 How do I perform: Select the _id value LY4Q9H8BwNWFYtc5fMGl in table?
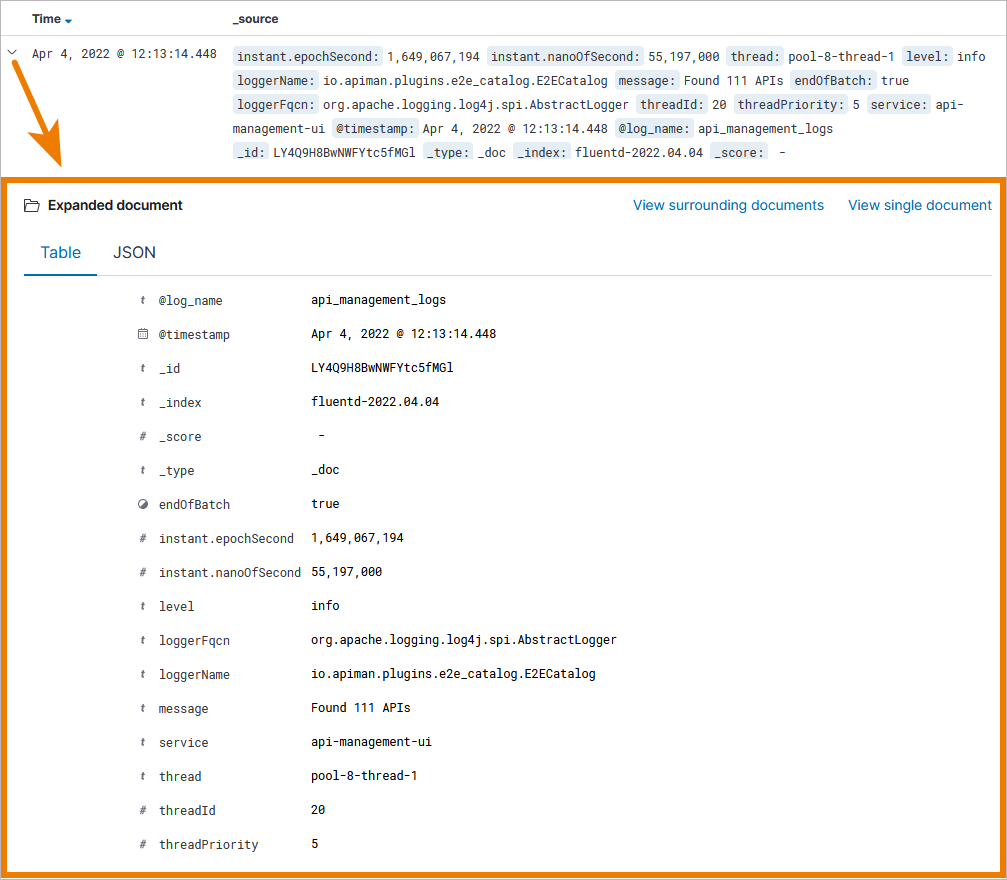pos(382,368)
